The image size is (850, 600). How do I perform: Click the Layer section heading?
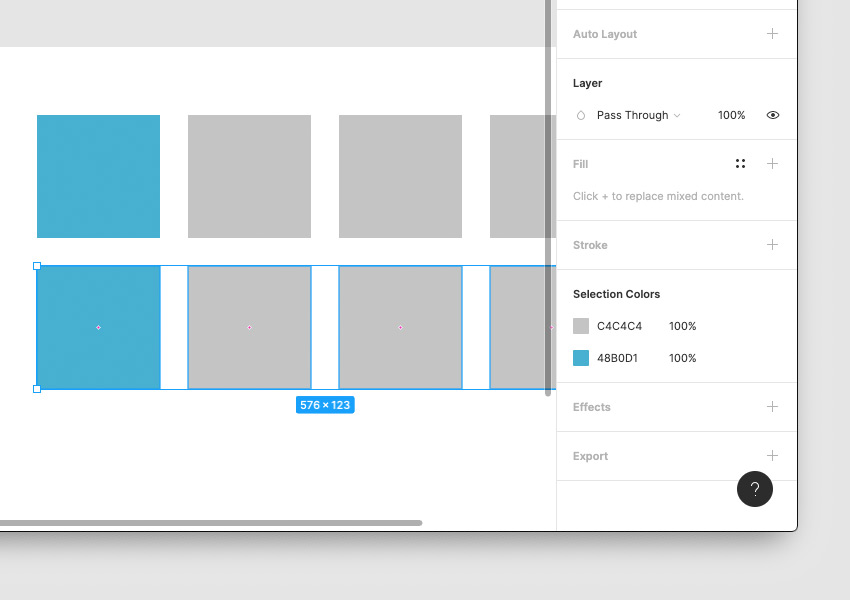pos(587,83)
